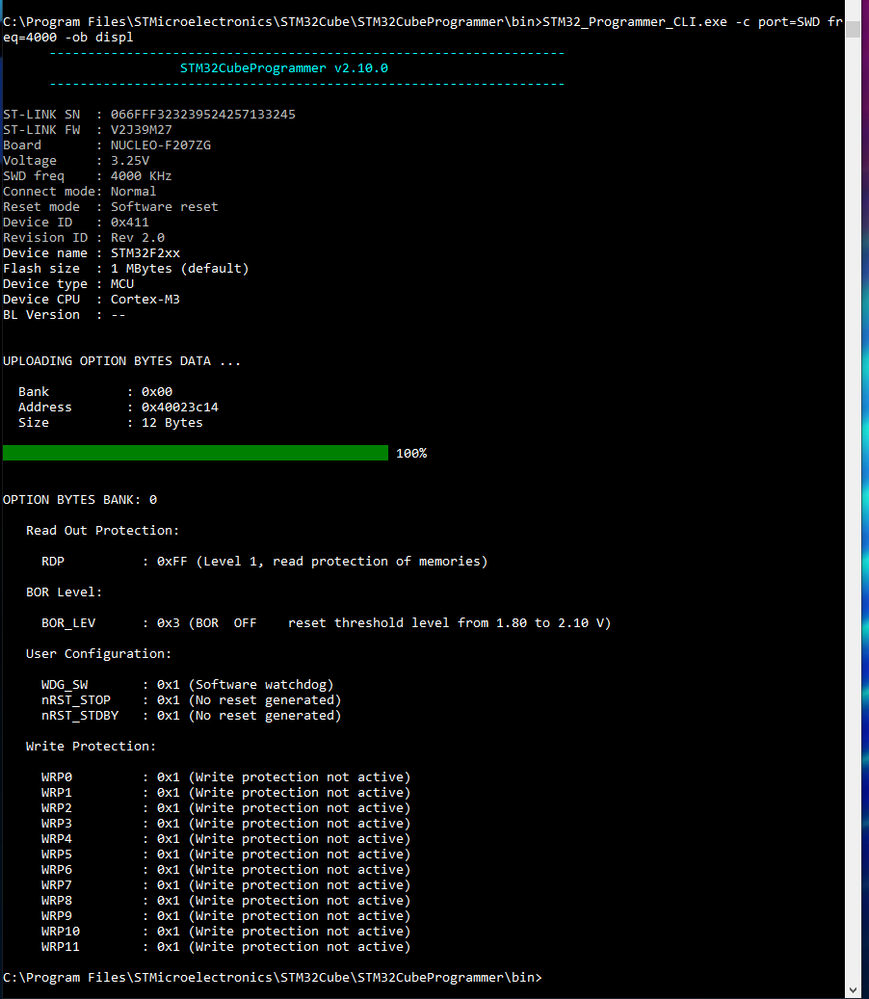Click the Bank value 0x00
The width and height of the screenshot is (869, 999).
(x=157, y=392)
